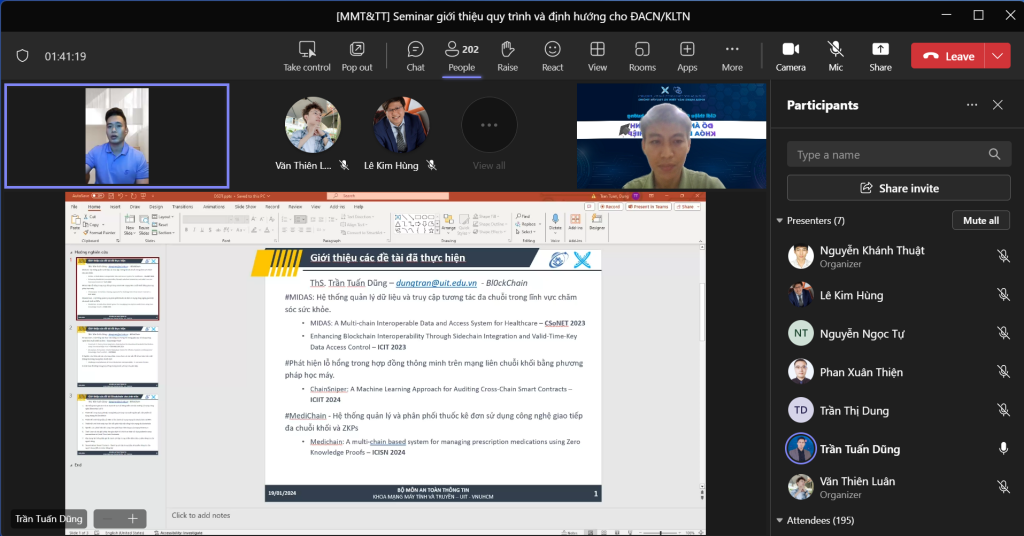
Task: Toggle mic for Nguyễn Khánh Thuật
Action: tap(1003, 257)
